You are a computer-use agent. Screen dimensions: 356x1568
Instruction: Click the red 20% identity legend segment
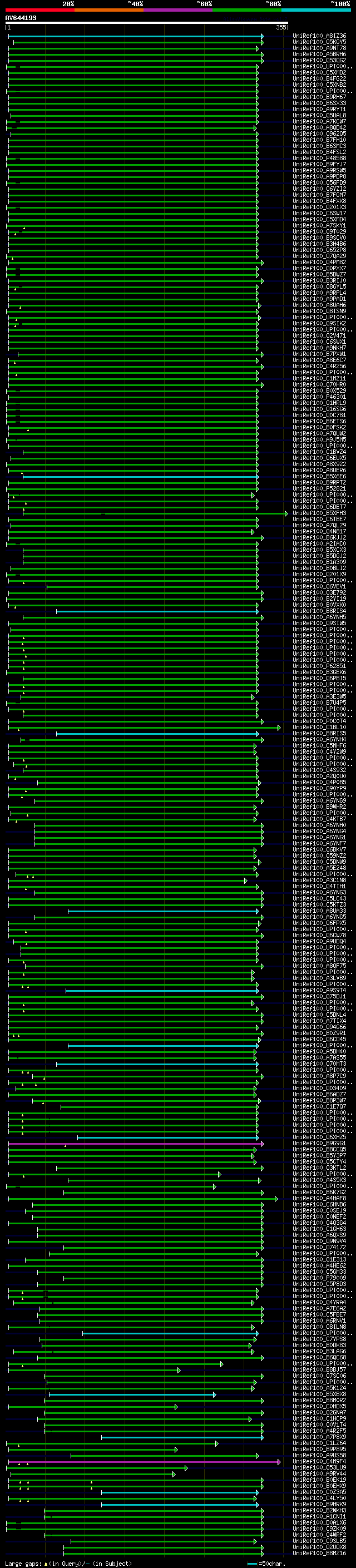(39, 10)
